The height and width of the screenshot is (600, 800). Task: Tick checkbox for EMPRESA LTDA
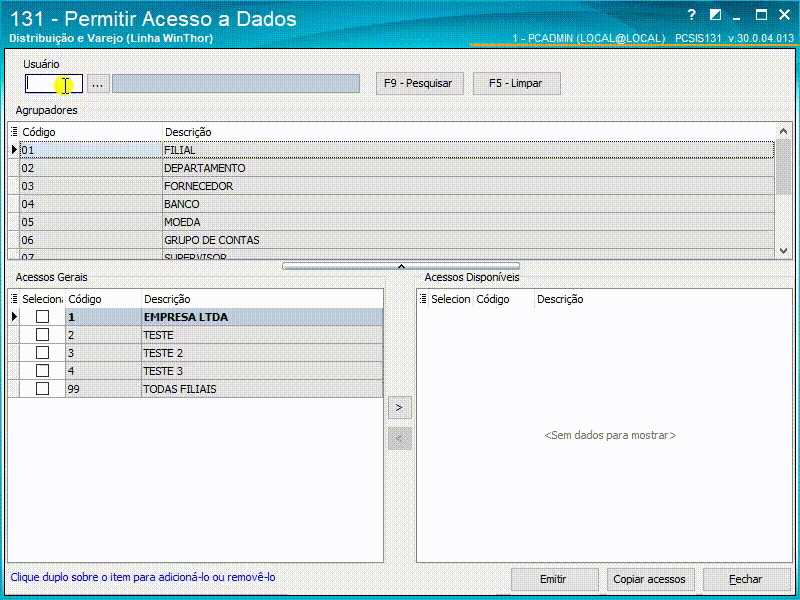42,317
